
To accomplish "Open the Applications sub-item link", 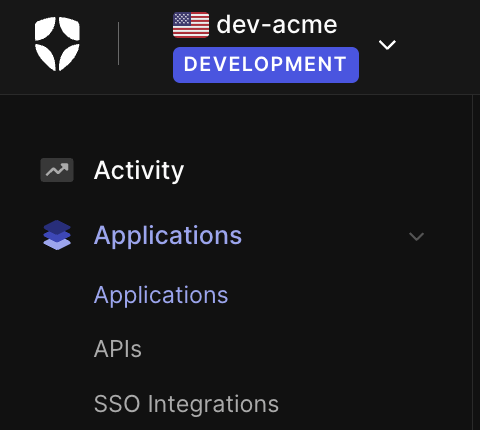I will 161,295.
